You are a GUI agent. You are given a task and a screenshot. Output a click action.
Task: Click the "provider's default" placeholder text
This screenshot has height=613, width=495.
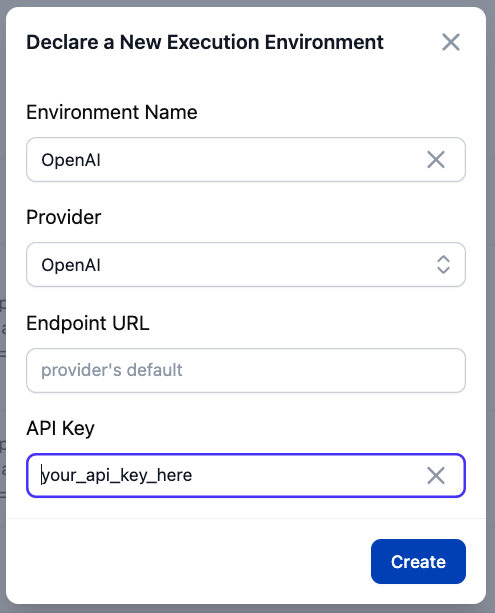coord(112,370)
